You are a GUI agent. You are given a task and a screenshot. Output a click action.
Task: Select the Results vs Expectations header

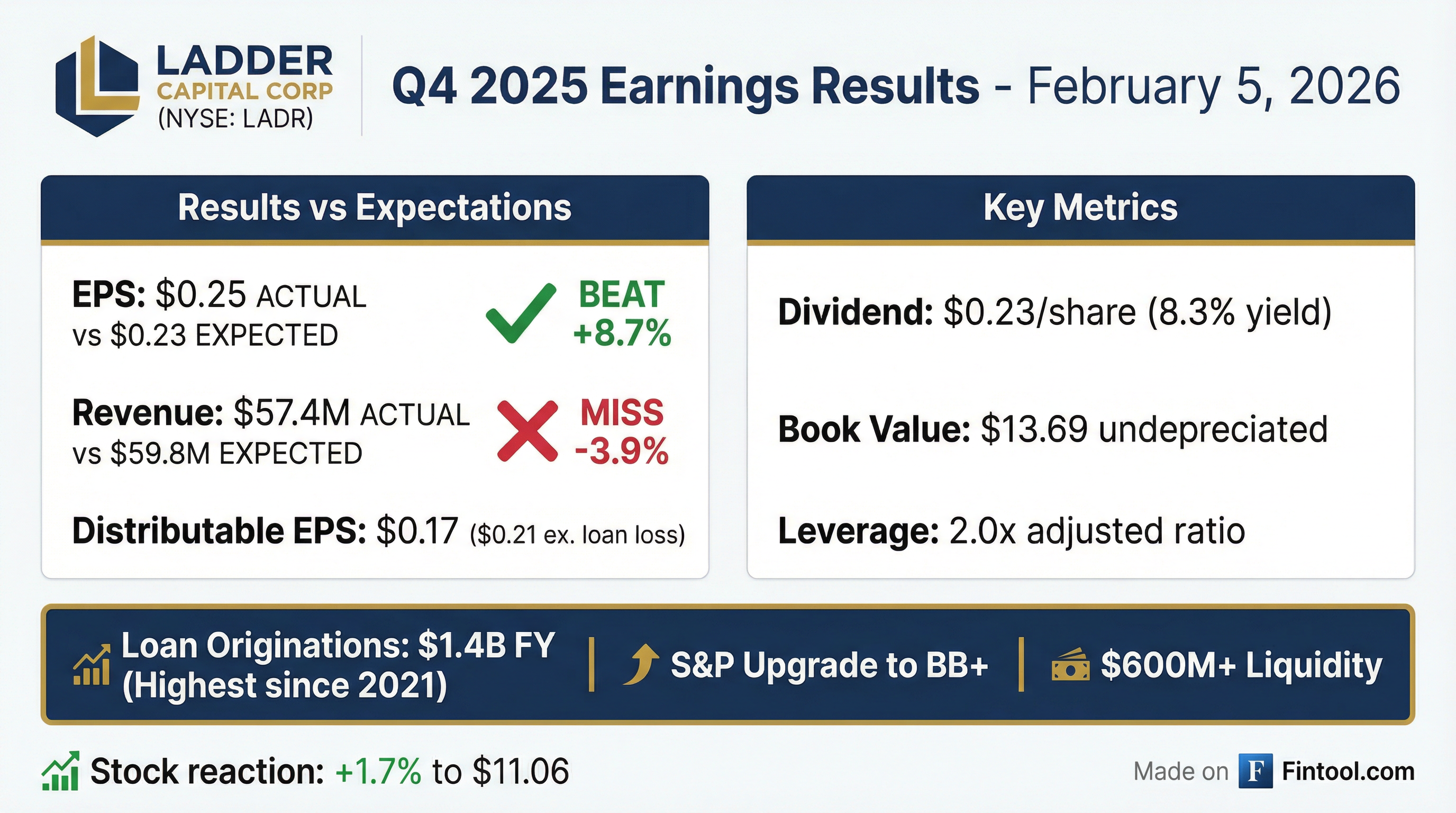click(375, 207)
